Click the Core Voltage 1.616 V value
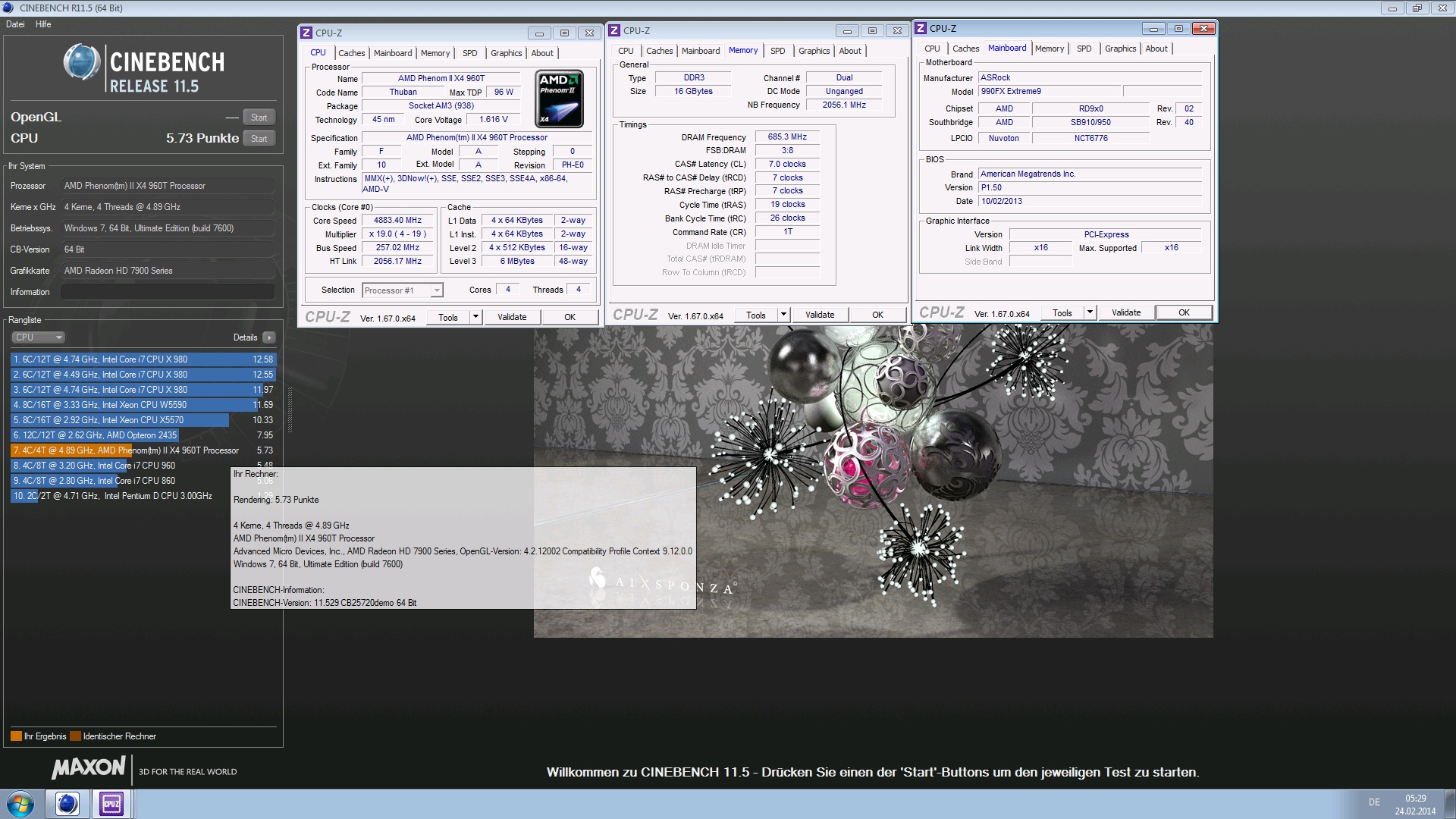The width and height of the screenshot is (1456, 819). pos(494,120)
